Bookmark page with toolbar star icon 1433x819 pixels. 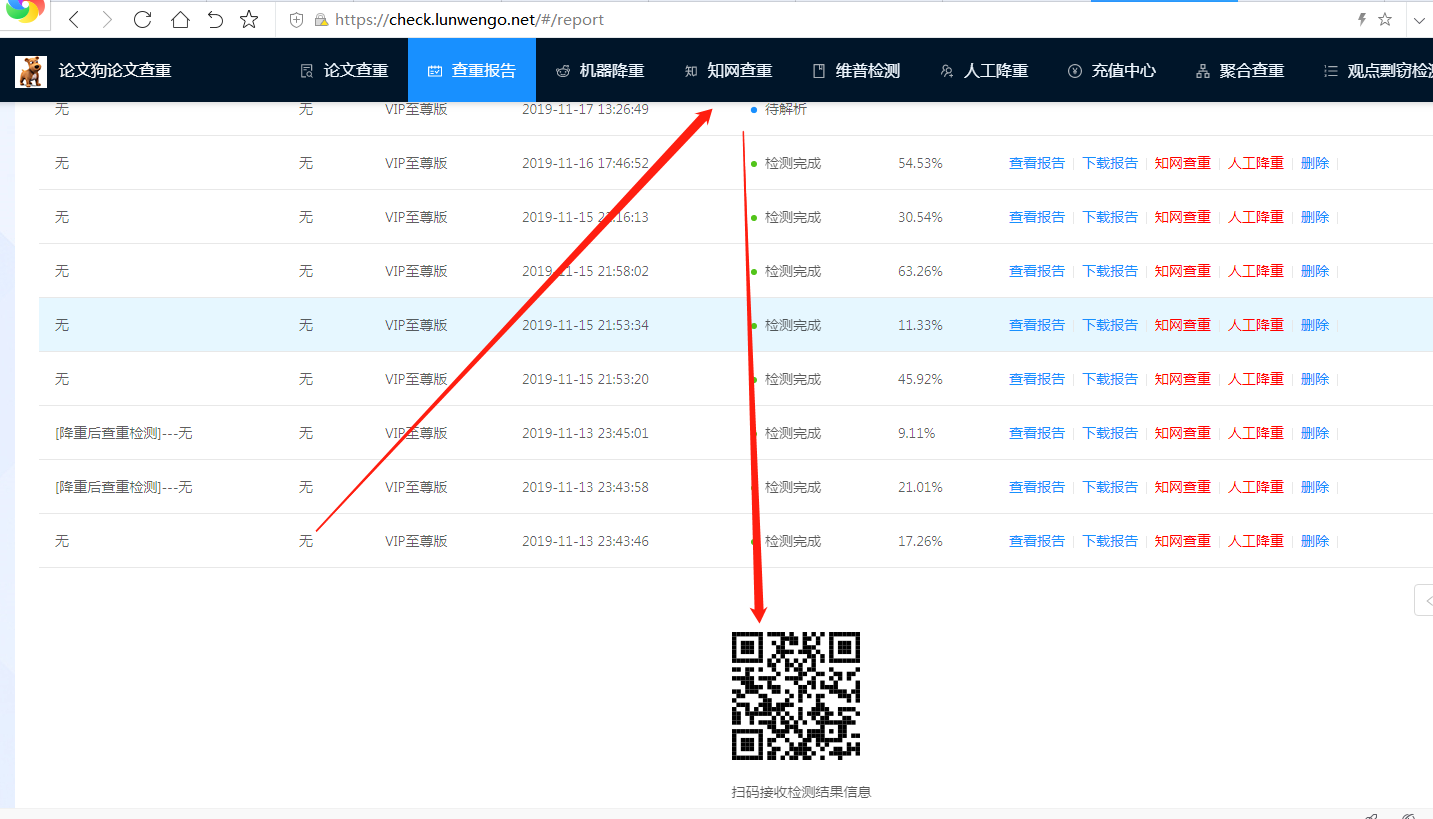(x=249, y=19)
